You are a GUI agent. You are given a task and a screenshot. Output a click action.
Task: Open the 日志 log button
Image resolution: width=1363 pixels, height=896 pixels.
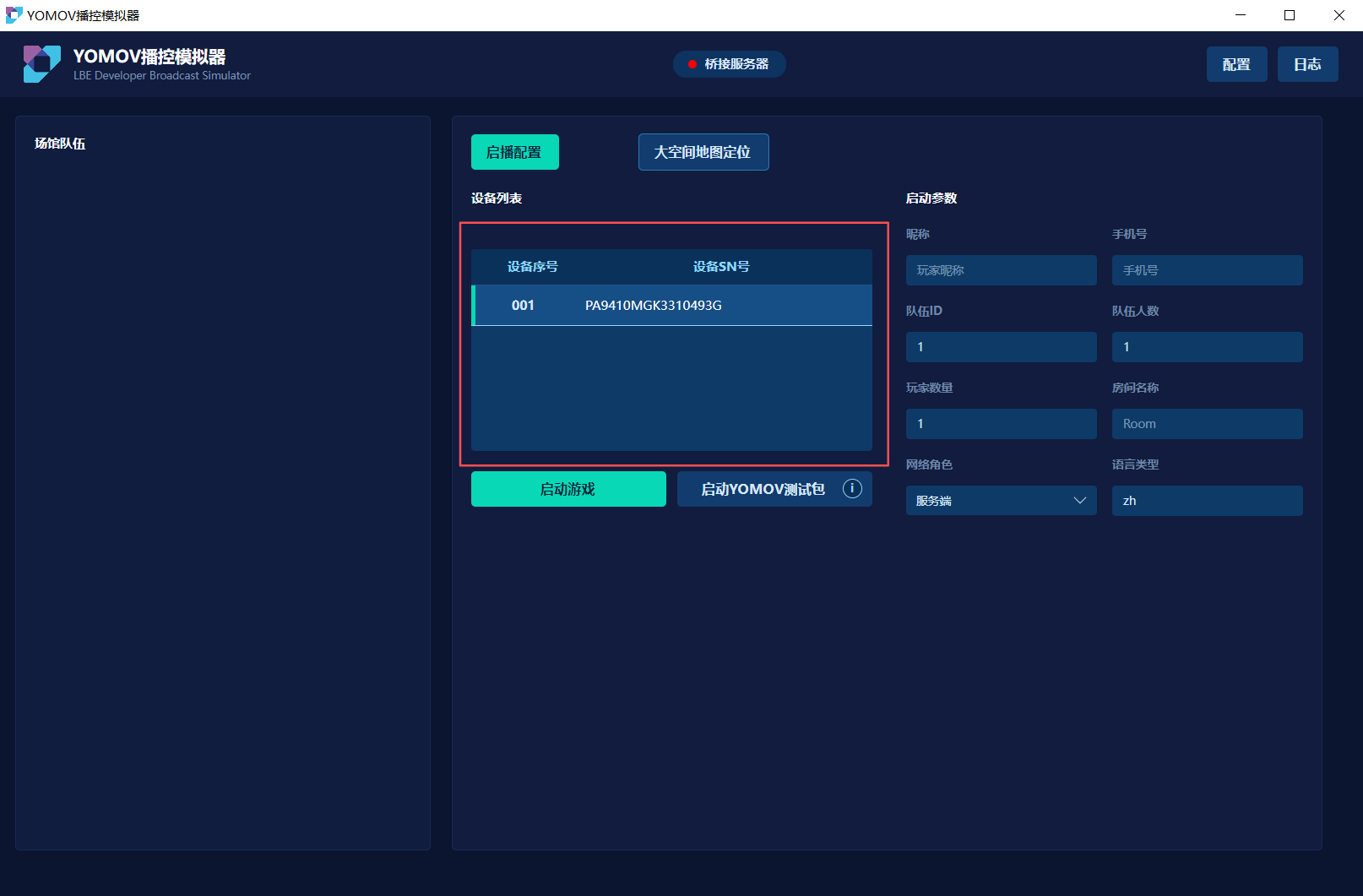(1307, 64)
